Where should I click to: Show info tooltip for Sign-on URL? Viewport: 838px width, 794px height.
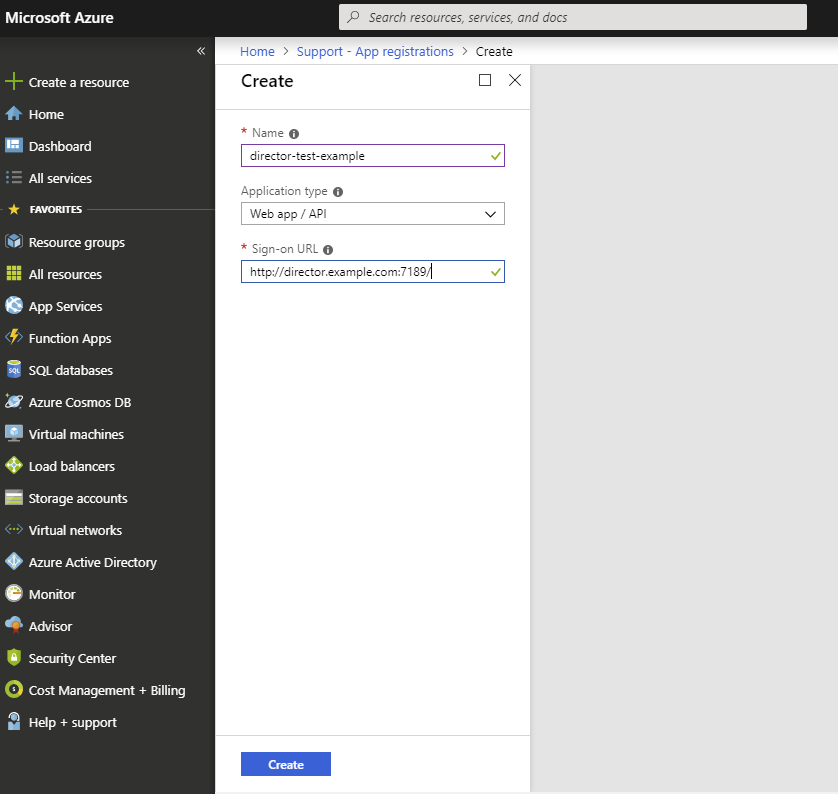coord(328,250)
